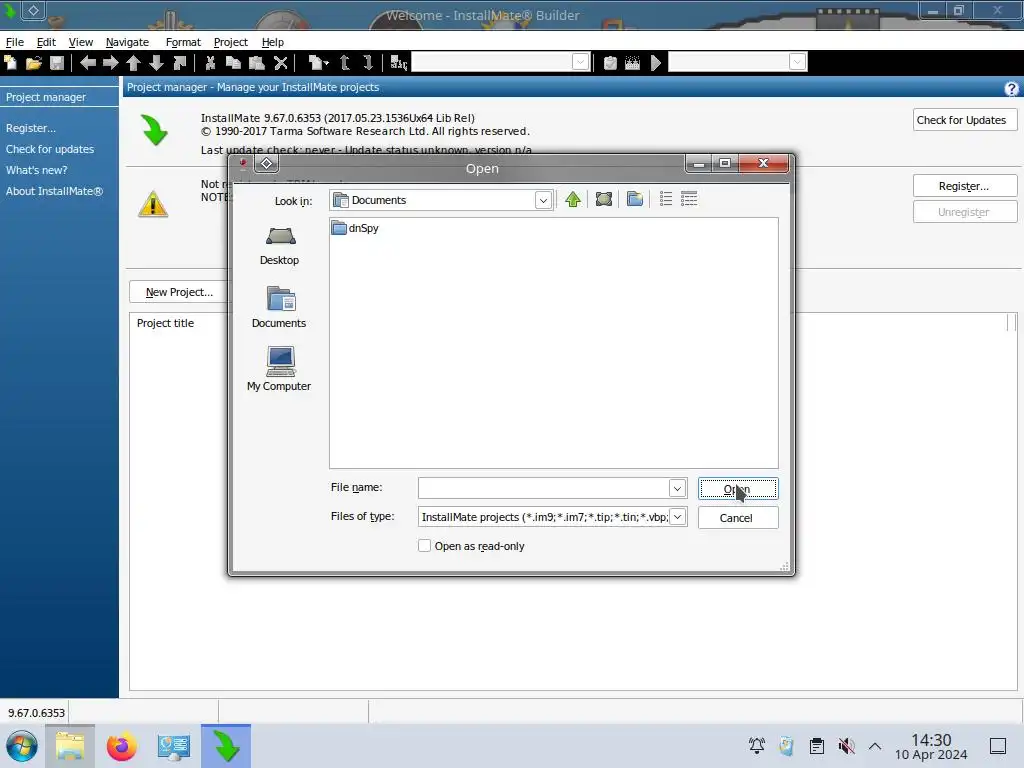This screenshot has width=1024, height=768.
Task: Click the Copy toolbar icon
Action: point(233,63)
